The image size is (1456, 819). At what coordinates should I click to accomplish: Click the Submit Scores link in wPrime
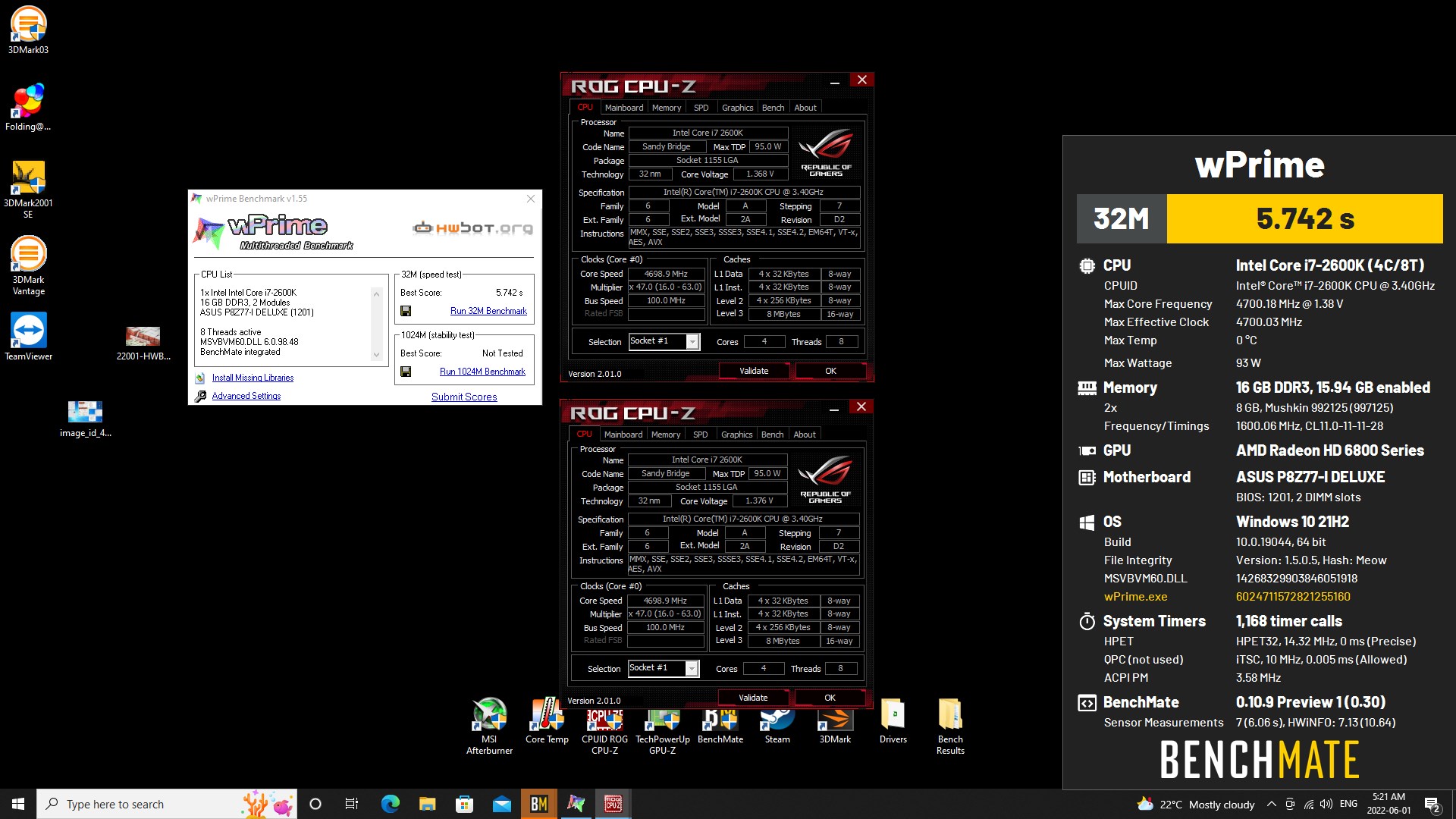[x=464, y=397]
